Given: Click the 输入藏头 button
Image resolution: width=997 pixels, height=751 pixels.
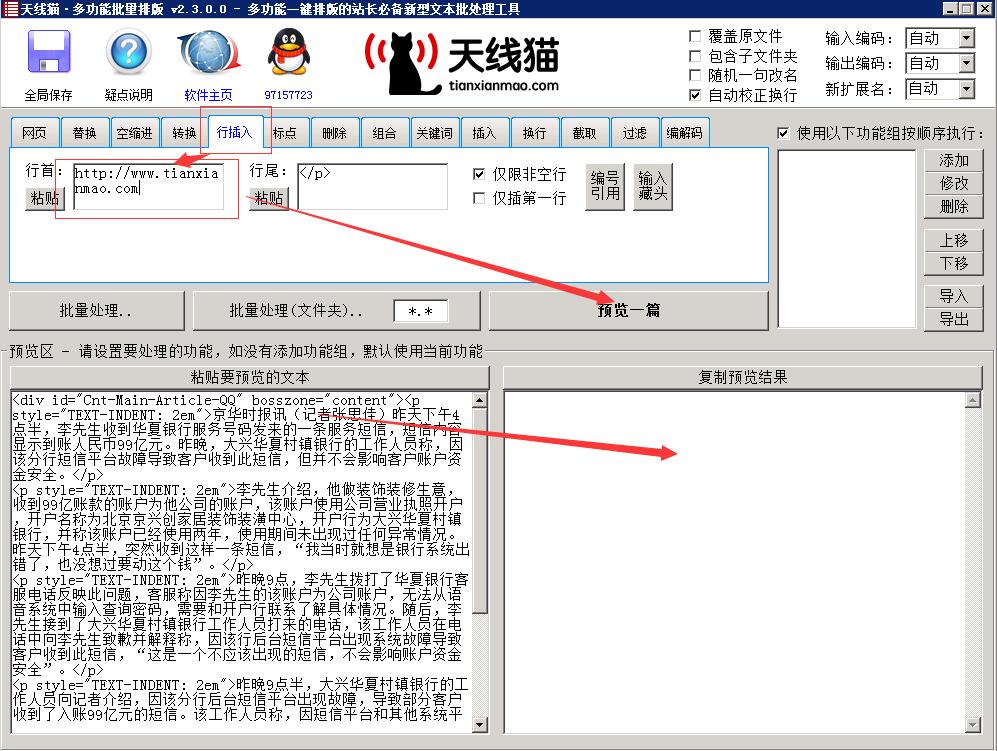Looking at the screenshot, I should coord(653,186).
